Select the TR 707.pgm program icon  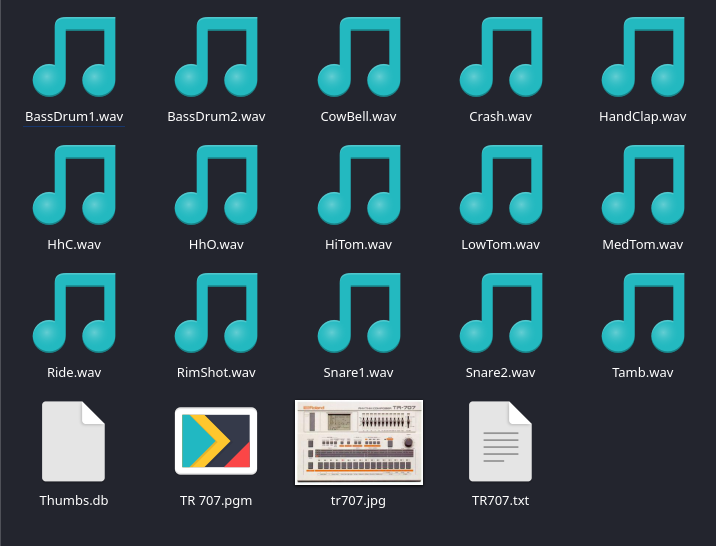(x=216, y=441)
